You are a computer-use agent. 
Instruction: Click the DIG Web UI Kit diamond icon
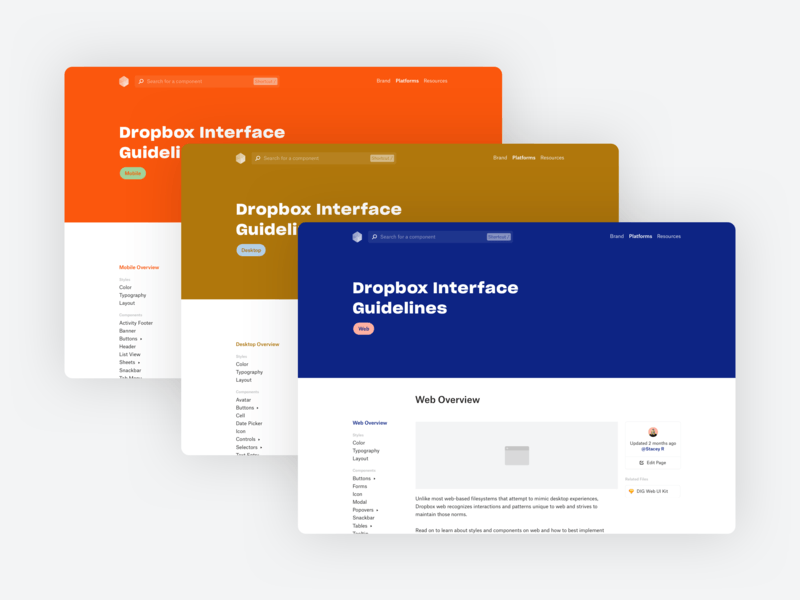(631, 490)
